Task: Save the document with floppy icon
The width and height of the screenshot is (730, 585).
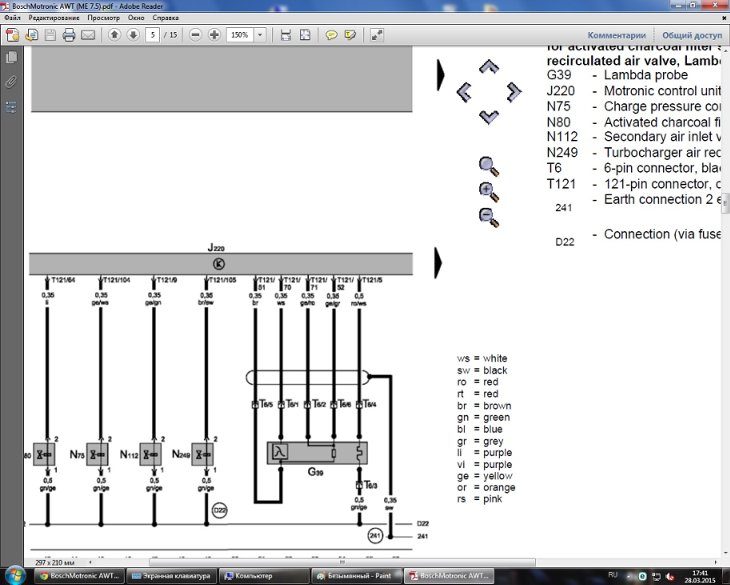Action: (50, 35)
